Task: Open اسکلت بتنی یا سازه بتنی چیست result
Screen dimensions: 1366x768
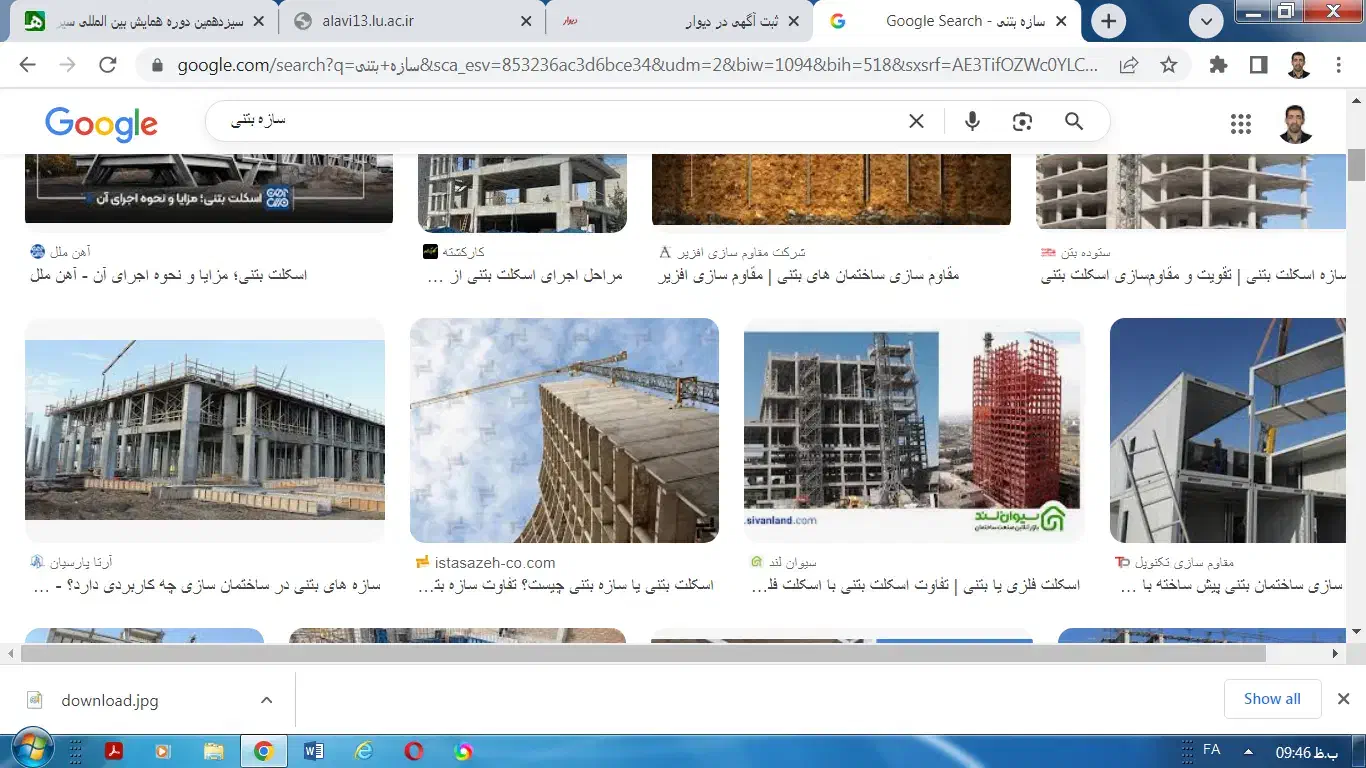Action: pyautogui.click(x=566, y=585)
